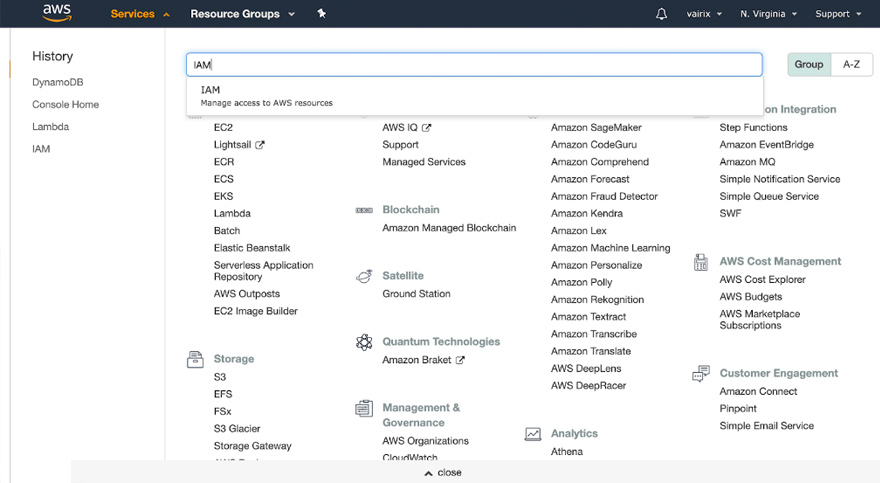Collapse the services panel with close
Screen dimensions: 880x483
pos(443,473)
